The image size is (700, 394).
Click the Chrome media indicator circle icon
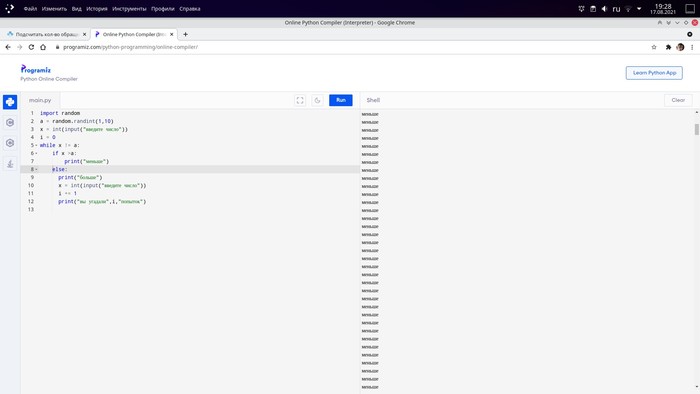coord(690,34)
